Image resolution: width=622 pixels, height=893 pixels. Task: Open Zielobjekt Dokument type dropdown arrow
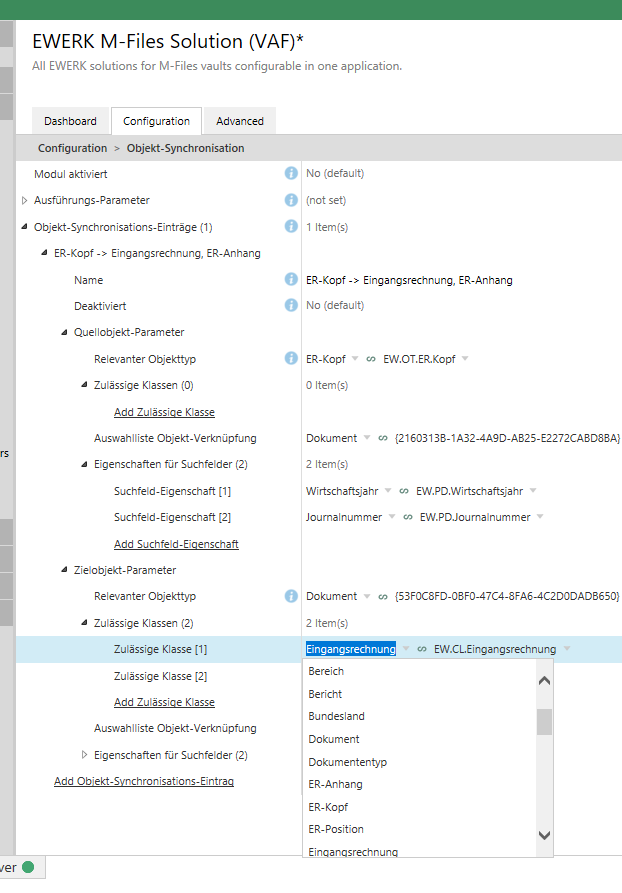(x=367, y=596)
